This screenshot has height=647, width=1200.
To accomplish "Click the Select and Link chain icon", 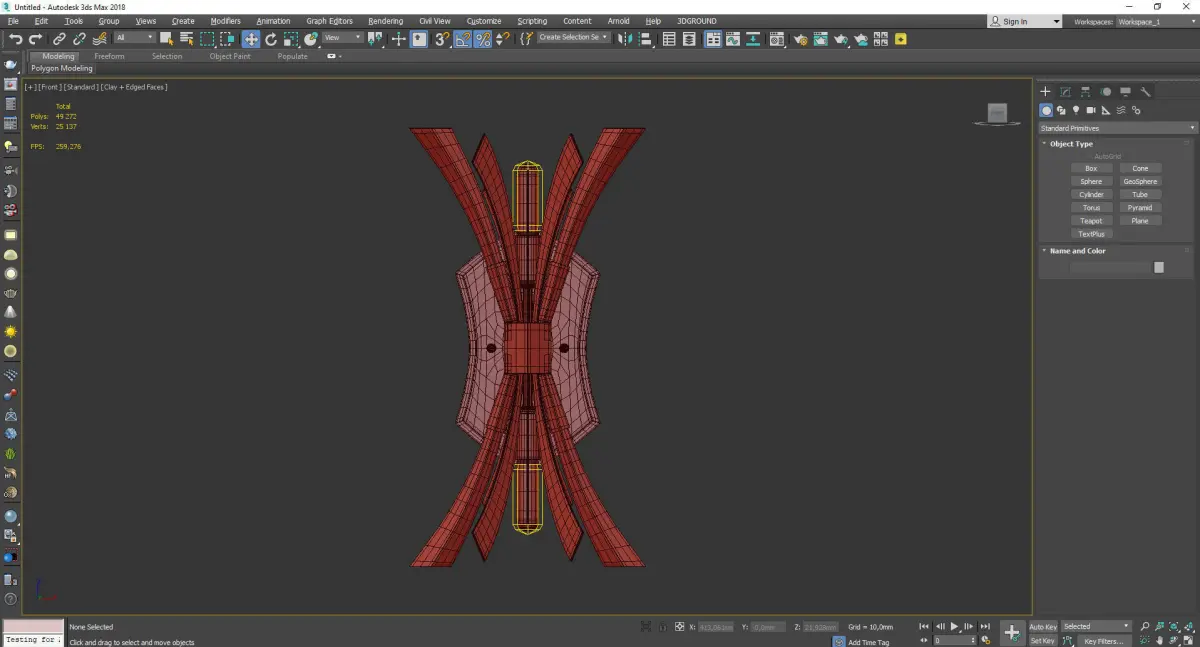I will [x=60, y=39].
